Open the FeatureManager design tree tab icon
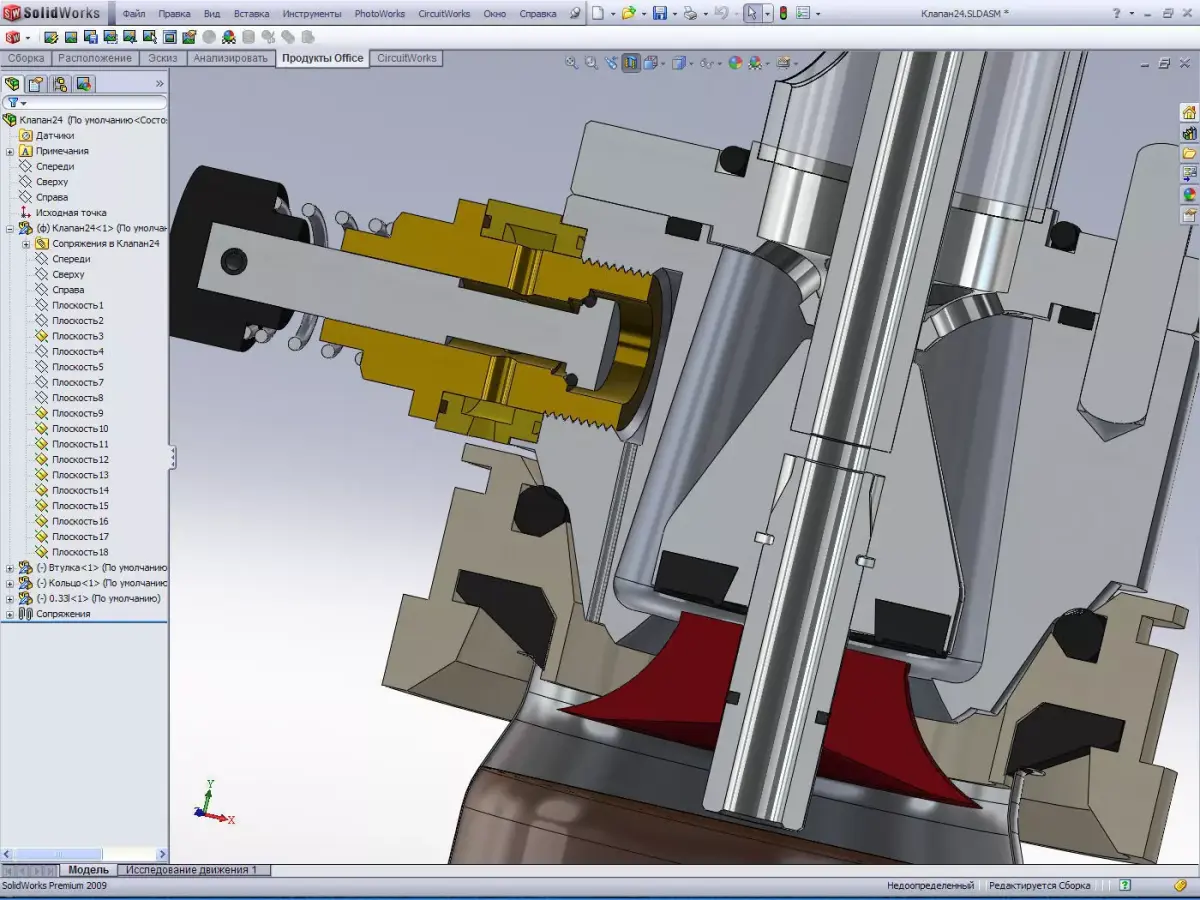 (13, 84)
